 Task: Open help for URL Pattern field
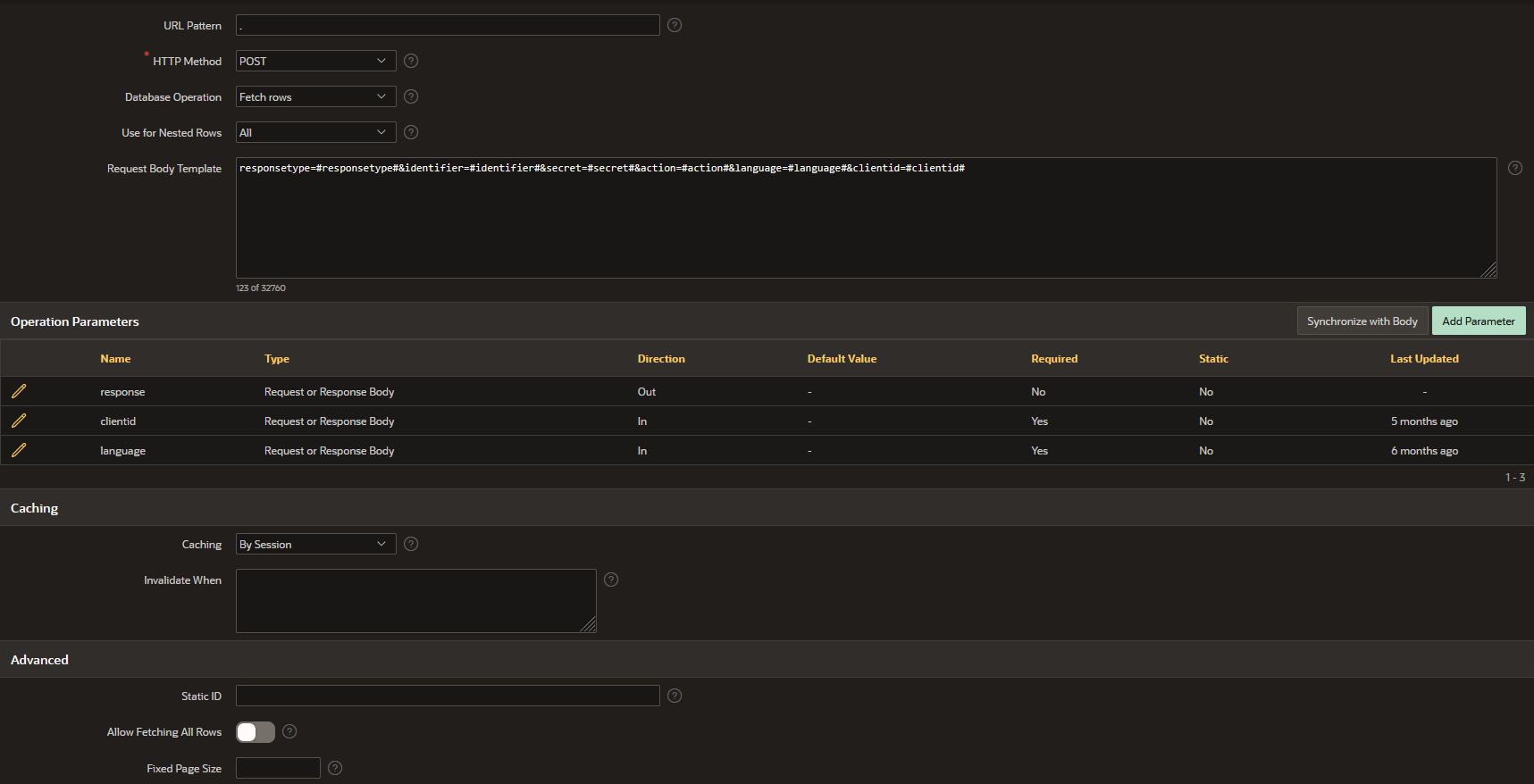click(675, 25)
